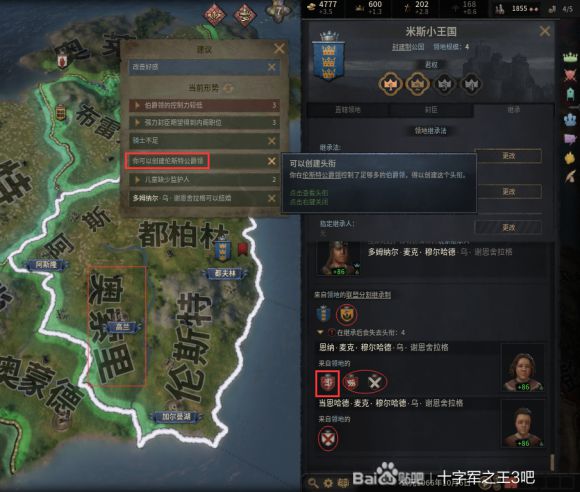The height and width of the screenshot is (492, 580).
Task: Click the crossed-X title shield under 当恩哈德
Action: 328,438
